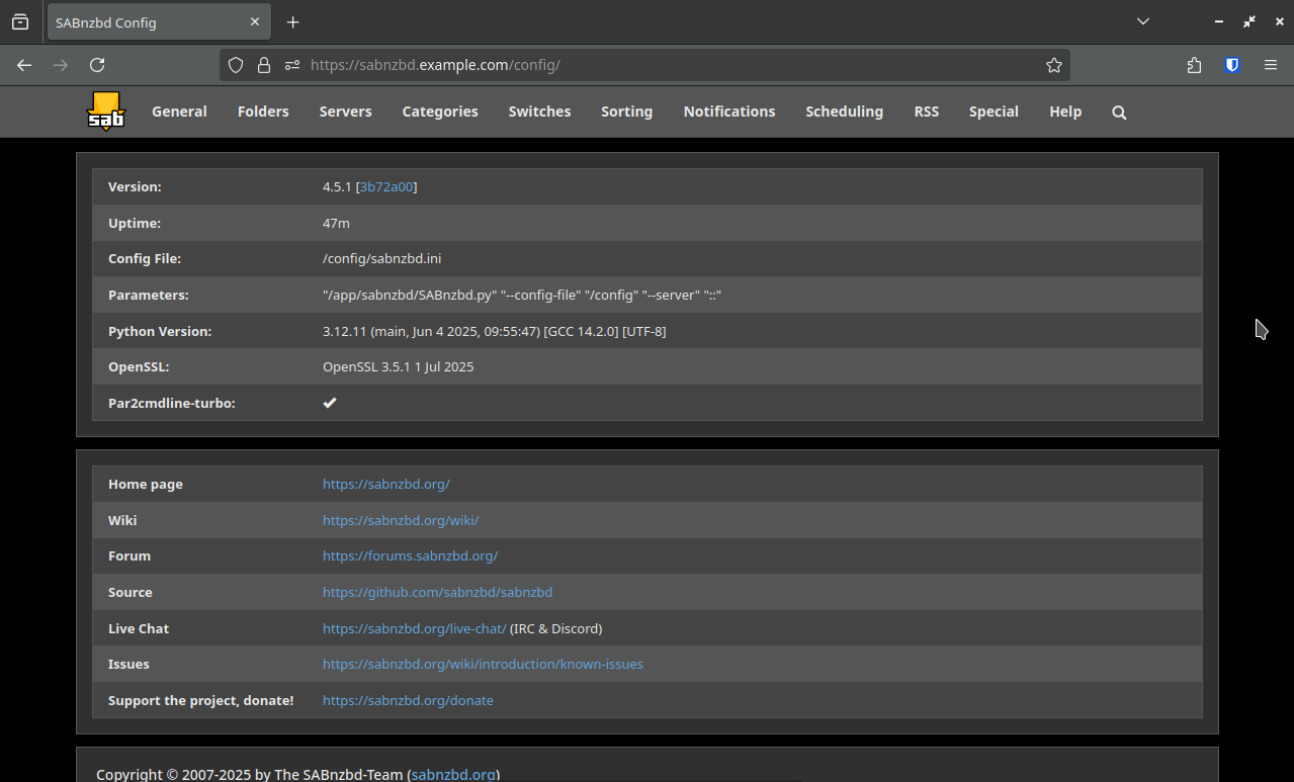
Task: Follow the version commit 3b72a00 link
Action: [x=386, y=187]
